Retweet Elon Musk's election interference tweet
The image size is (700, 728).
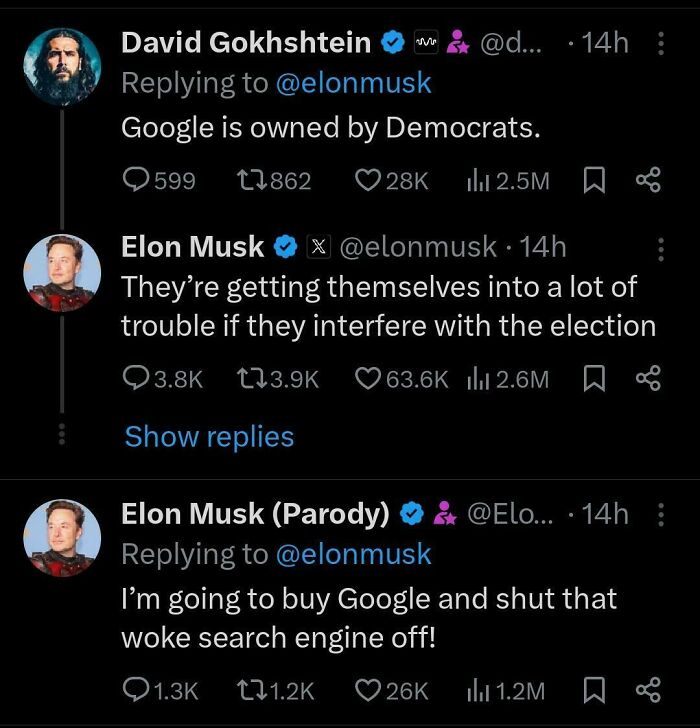(250, 378)
